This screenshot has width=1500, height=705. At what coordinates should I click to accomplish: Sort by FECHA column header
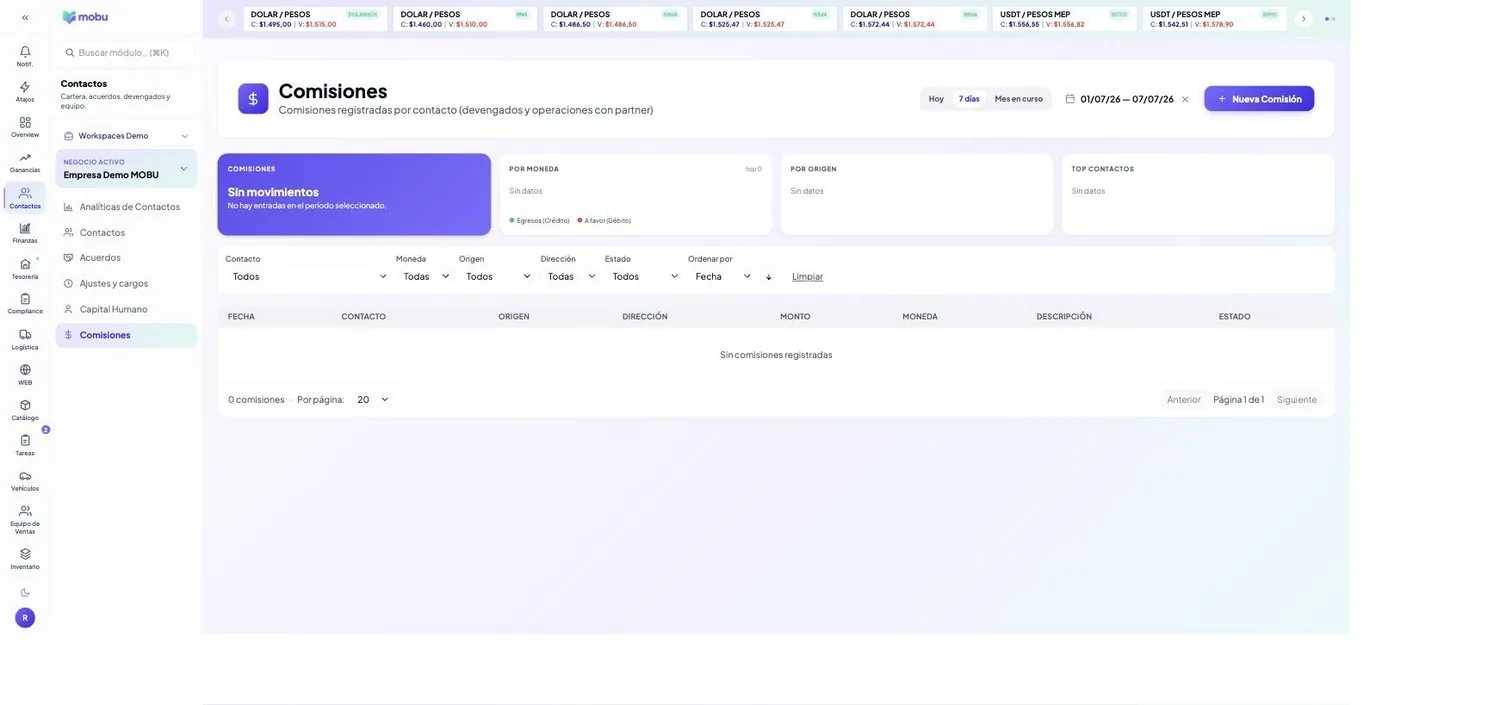pos(241,317)
